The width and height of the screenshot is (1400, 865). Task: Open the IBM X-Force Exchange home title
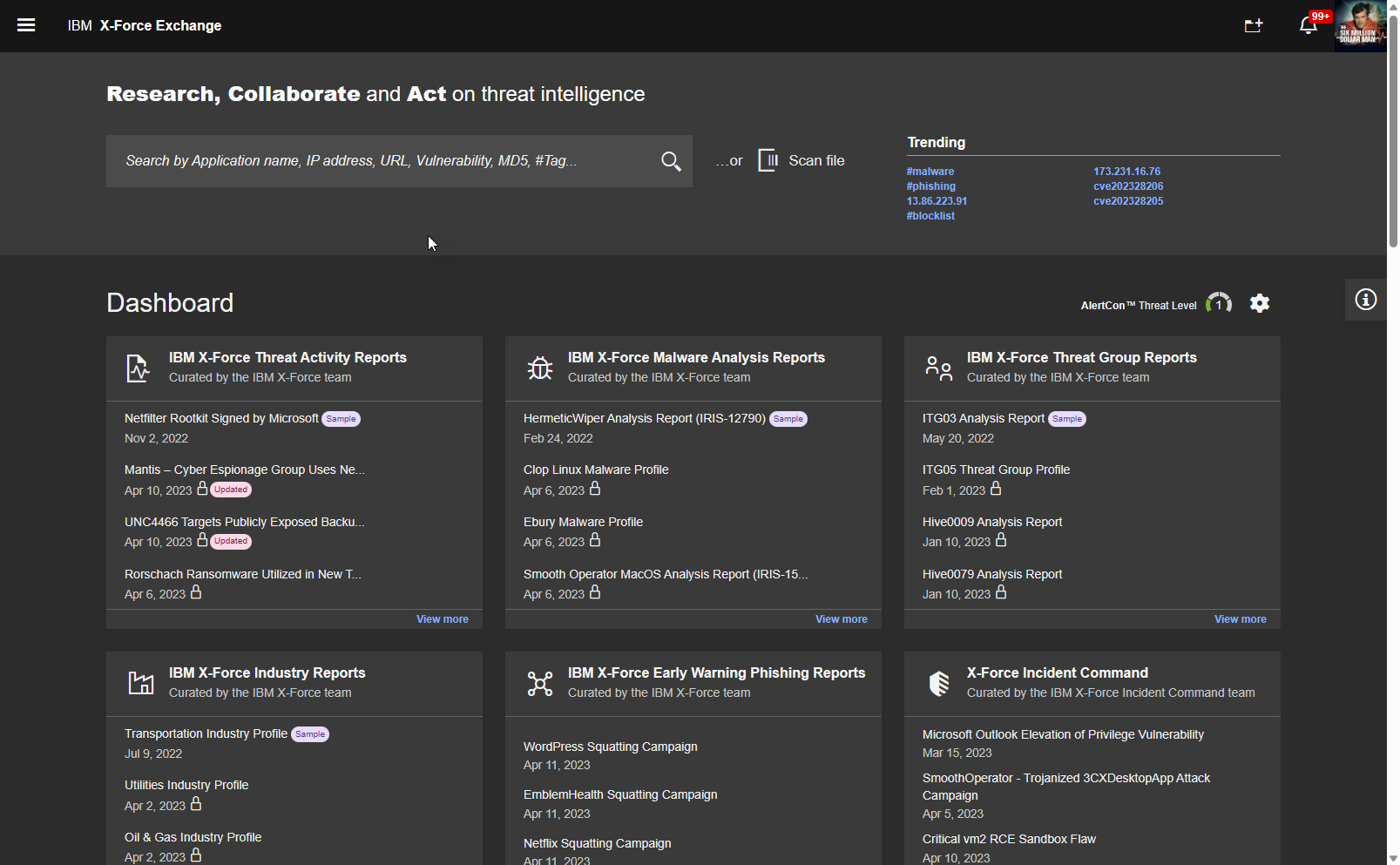click(x=145, y=26)
